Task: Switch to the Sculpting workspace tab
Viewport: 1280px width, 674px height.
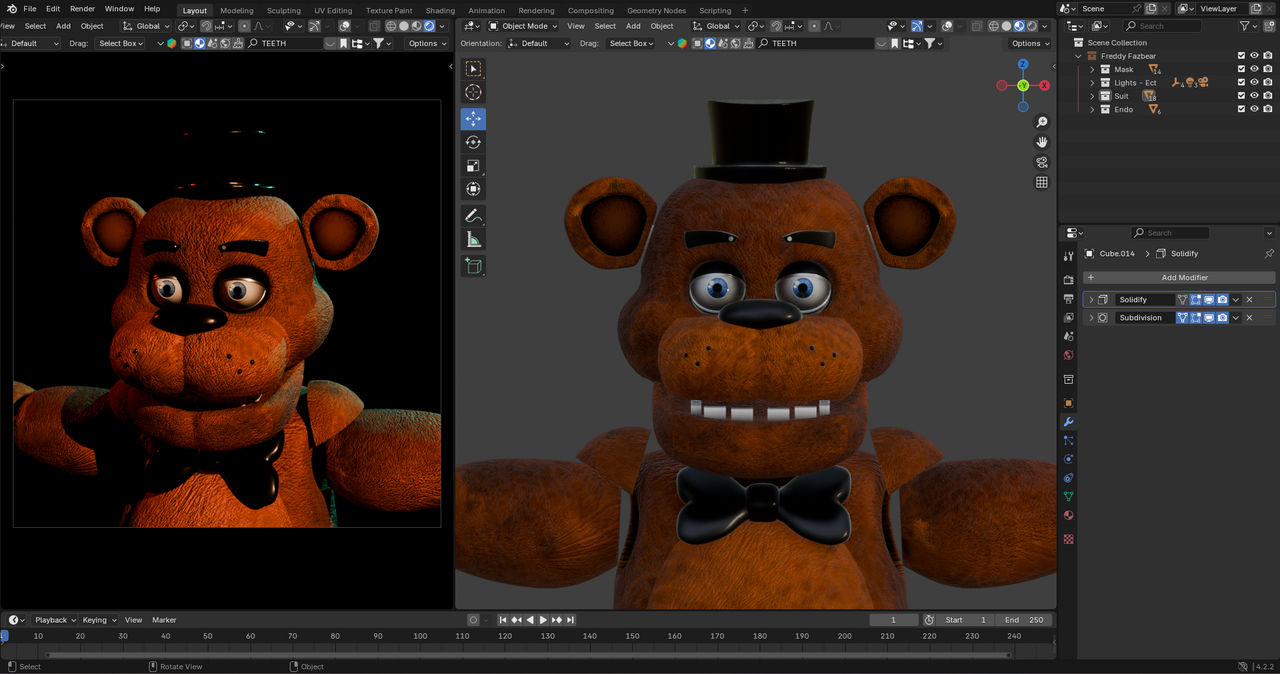Action: tap(283, 10)
